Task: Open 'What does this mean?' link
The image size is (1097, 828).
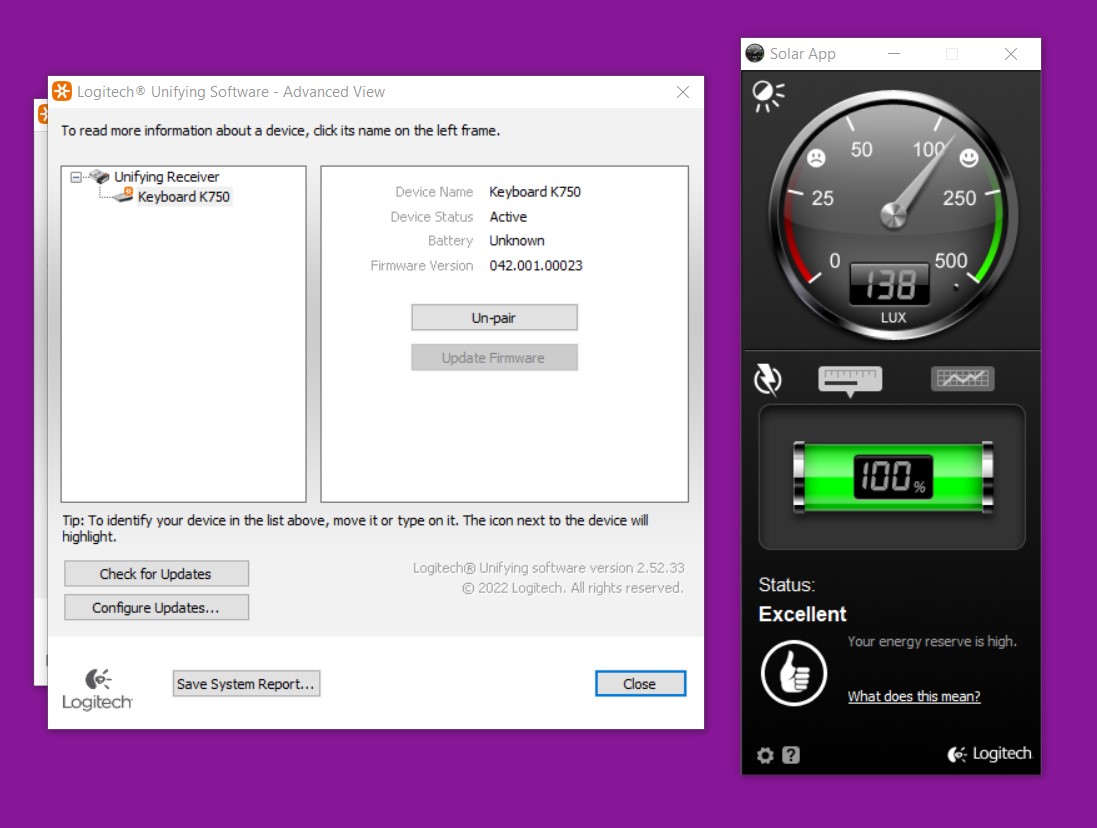Action: point(914,697)
